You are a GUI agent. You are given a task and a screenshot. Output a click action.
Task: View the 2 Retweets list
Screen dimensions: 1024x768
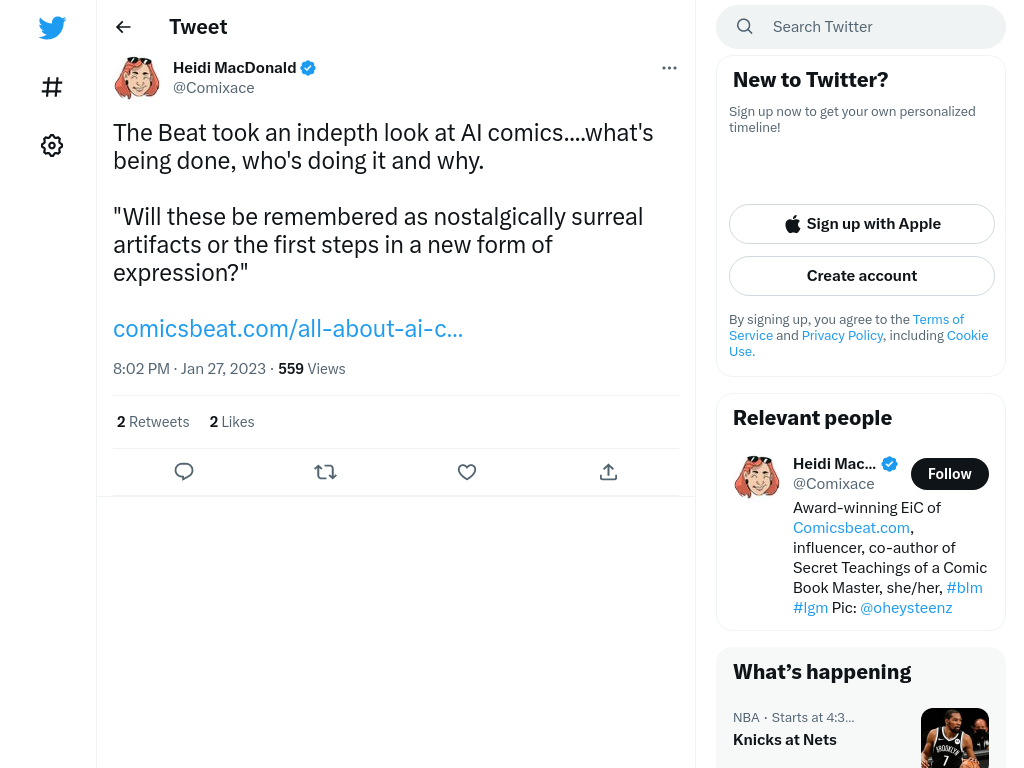[153, 422]
